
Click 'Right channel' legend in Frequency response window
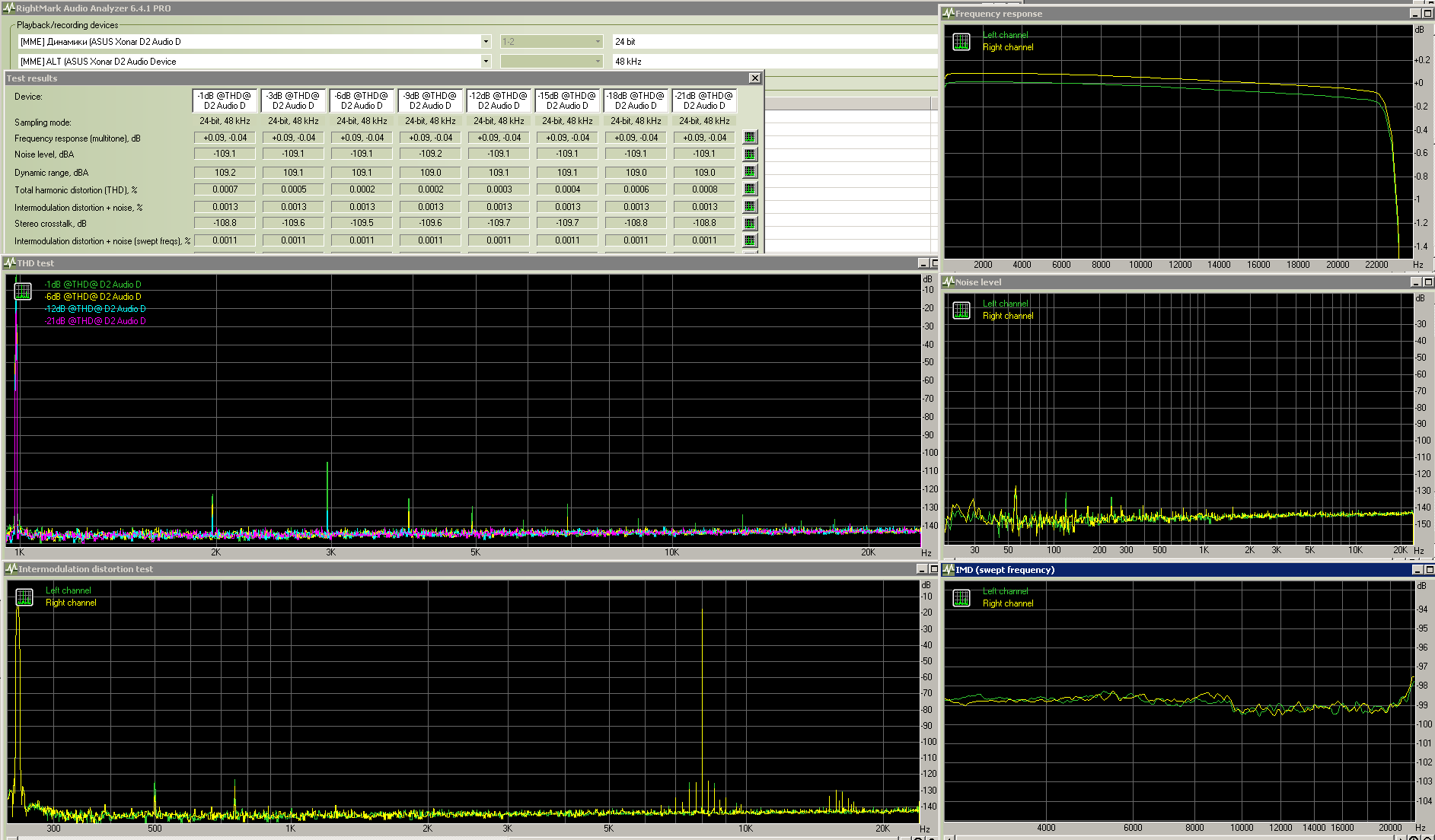point(1008,47)
